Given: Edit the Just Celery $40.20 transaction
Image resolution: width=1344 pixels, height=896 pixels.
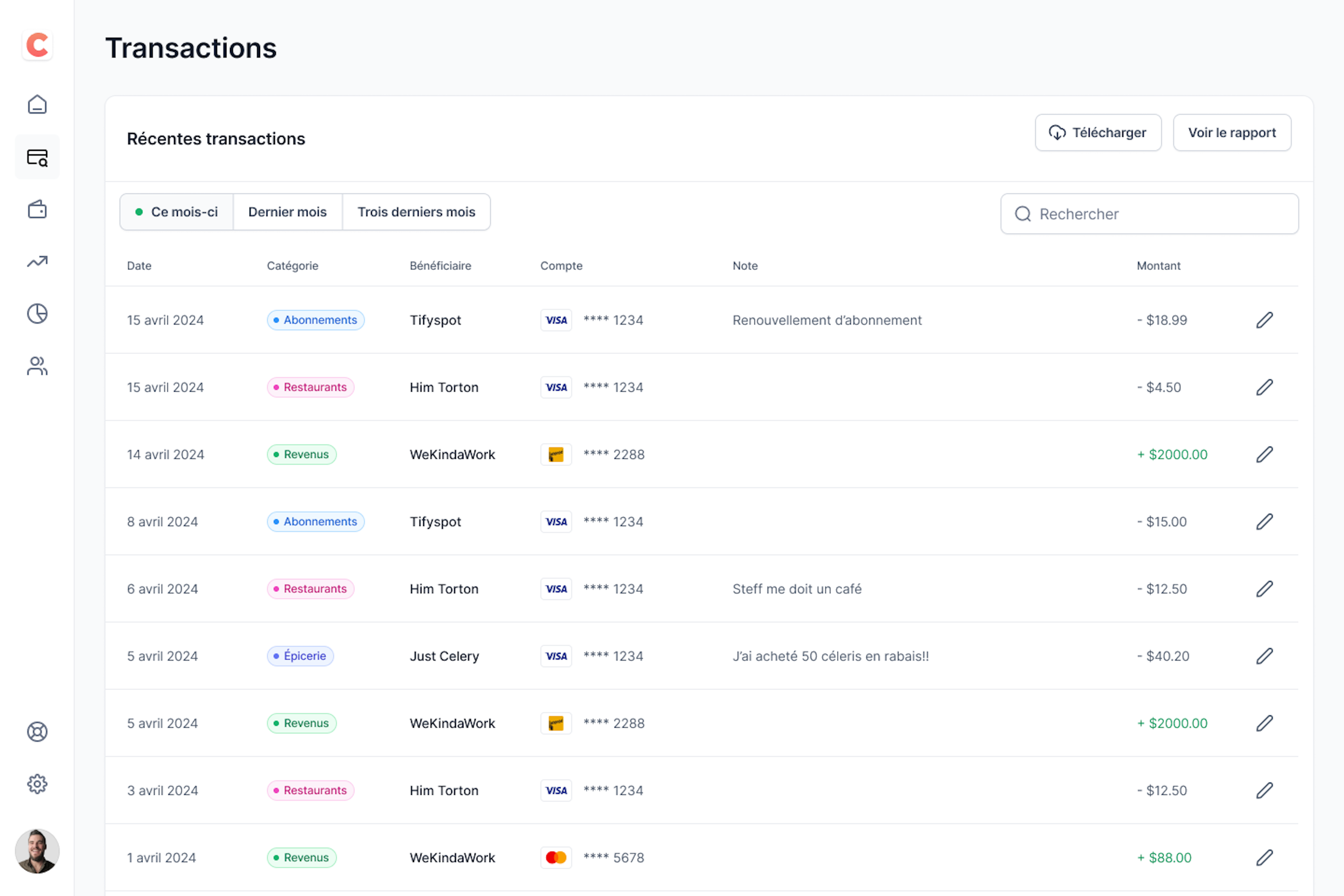Looking at the screenshot, I should click(1265, 656).
